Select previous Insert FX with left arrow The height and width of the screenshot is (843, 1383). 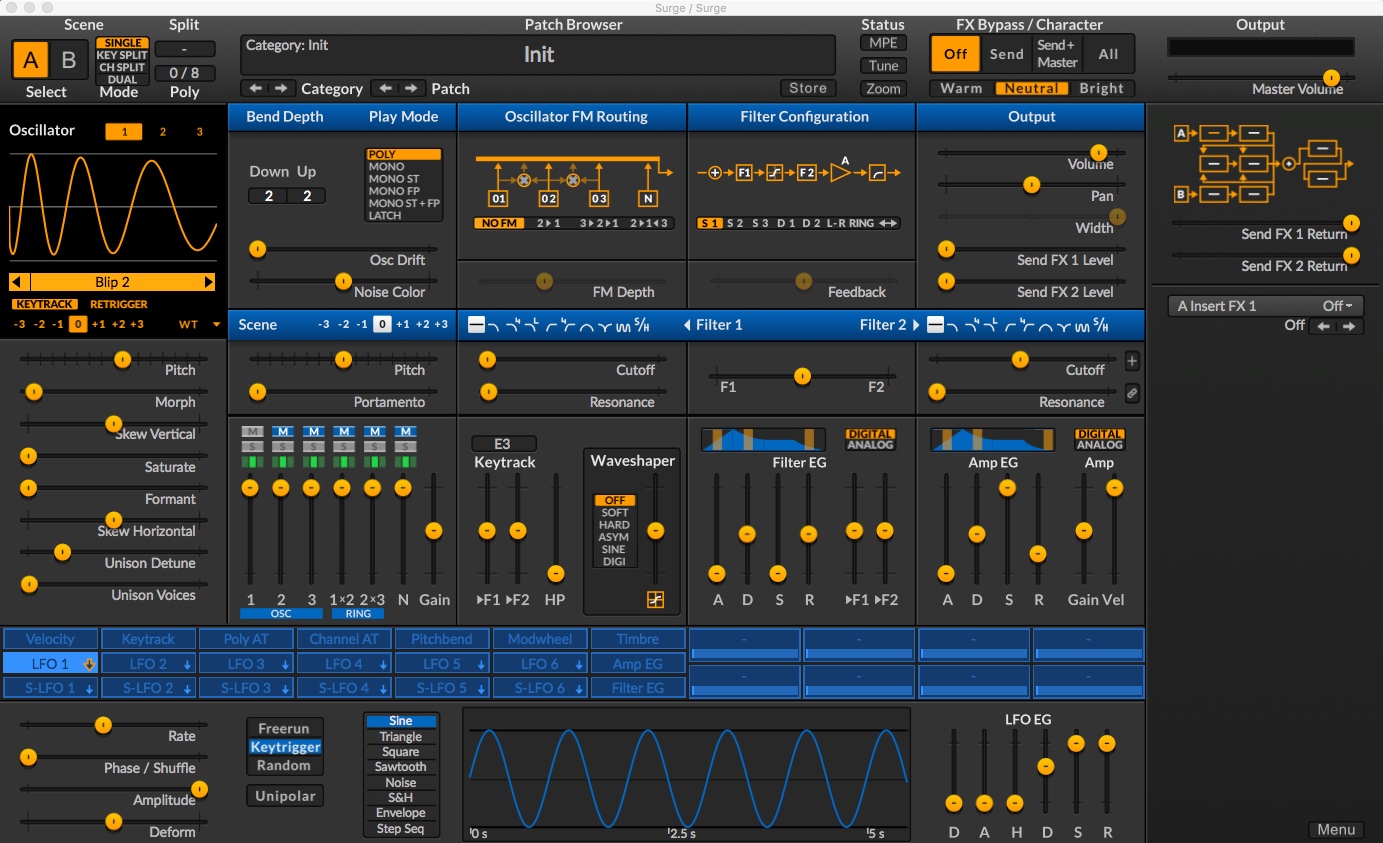[1325, 326]
